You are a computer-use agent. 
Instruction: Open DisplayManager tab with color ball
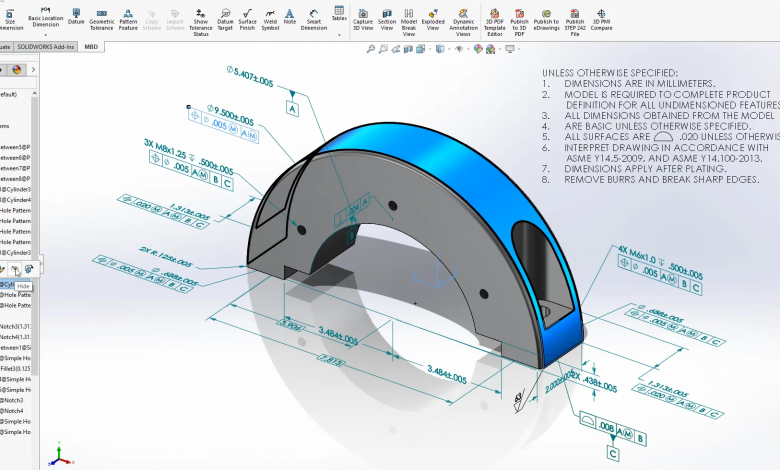[x=16, y=70]
